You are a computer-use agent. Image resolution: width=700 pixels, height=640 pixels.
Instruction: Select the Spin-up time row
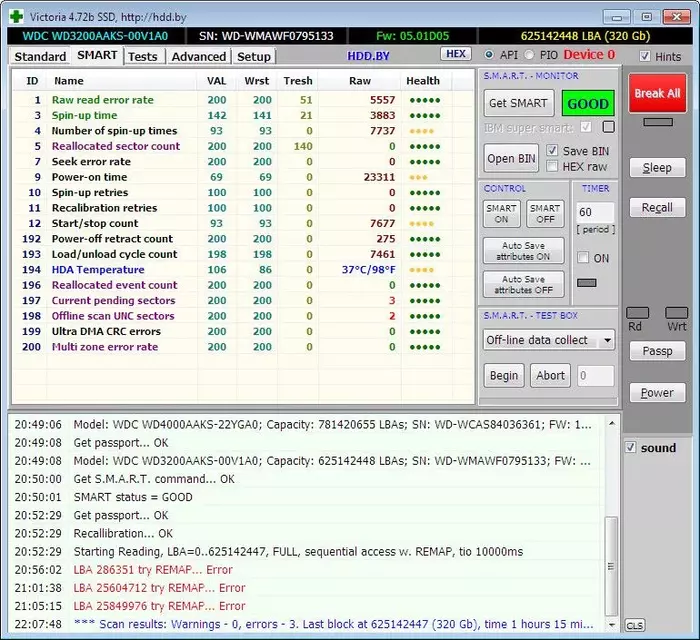[x=243, y=115]
